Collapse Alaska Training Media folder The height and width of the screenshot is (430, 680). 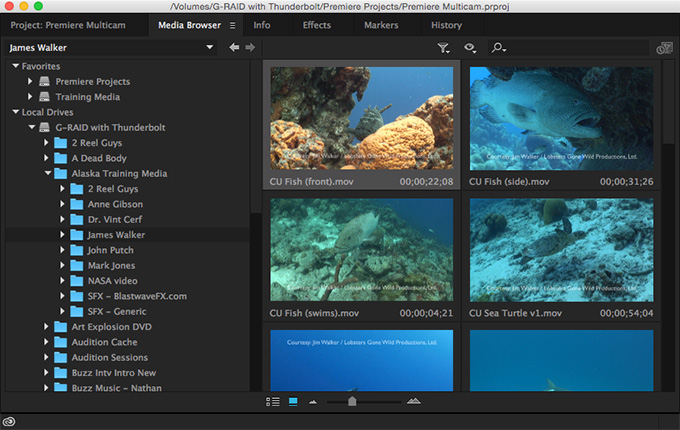[x=48, y=173]
